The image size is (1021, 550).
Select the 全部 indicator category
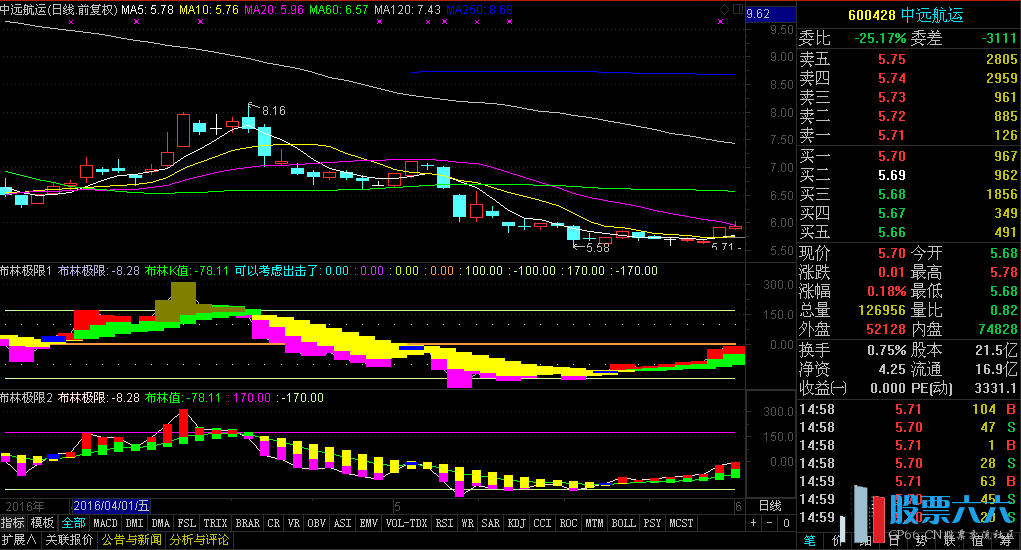pyautogui.click(x=74, y=523)
